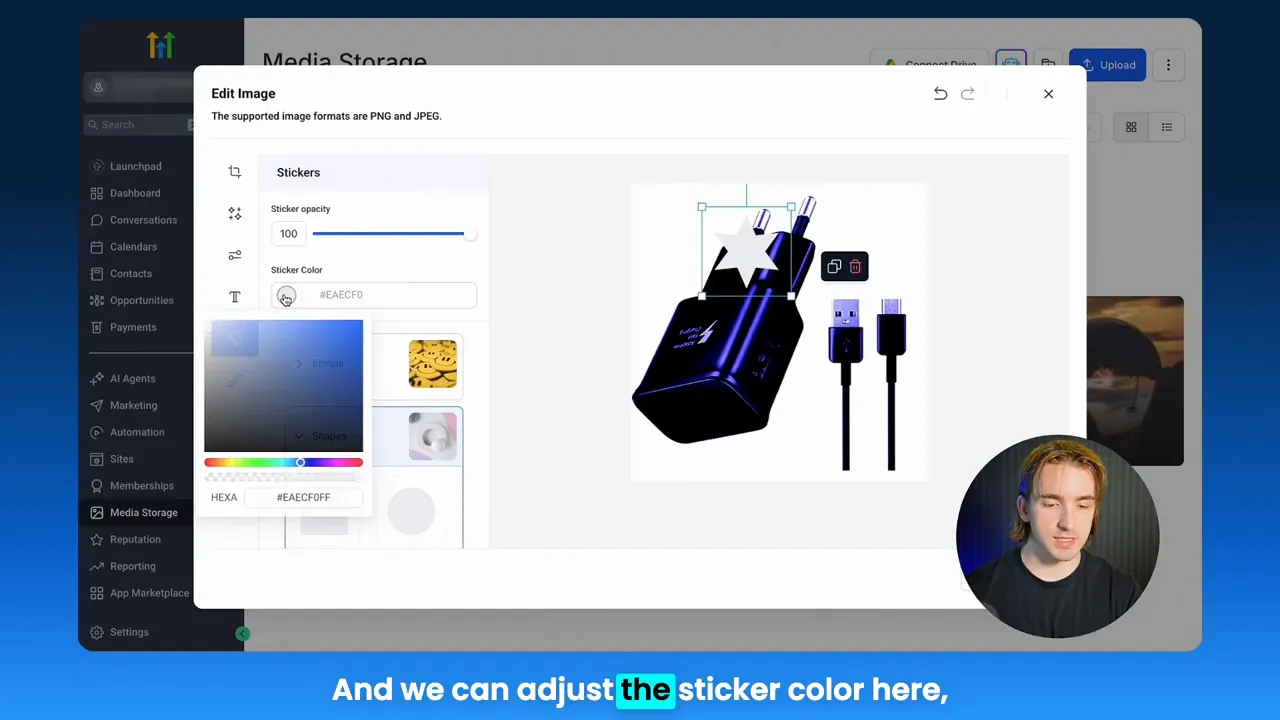Click the #EAECF0FF hex input
Image resolution: width=1280 pixels, height=720 pixels.
click(x=303, y=497)
